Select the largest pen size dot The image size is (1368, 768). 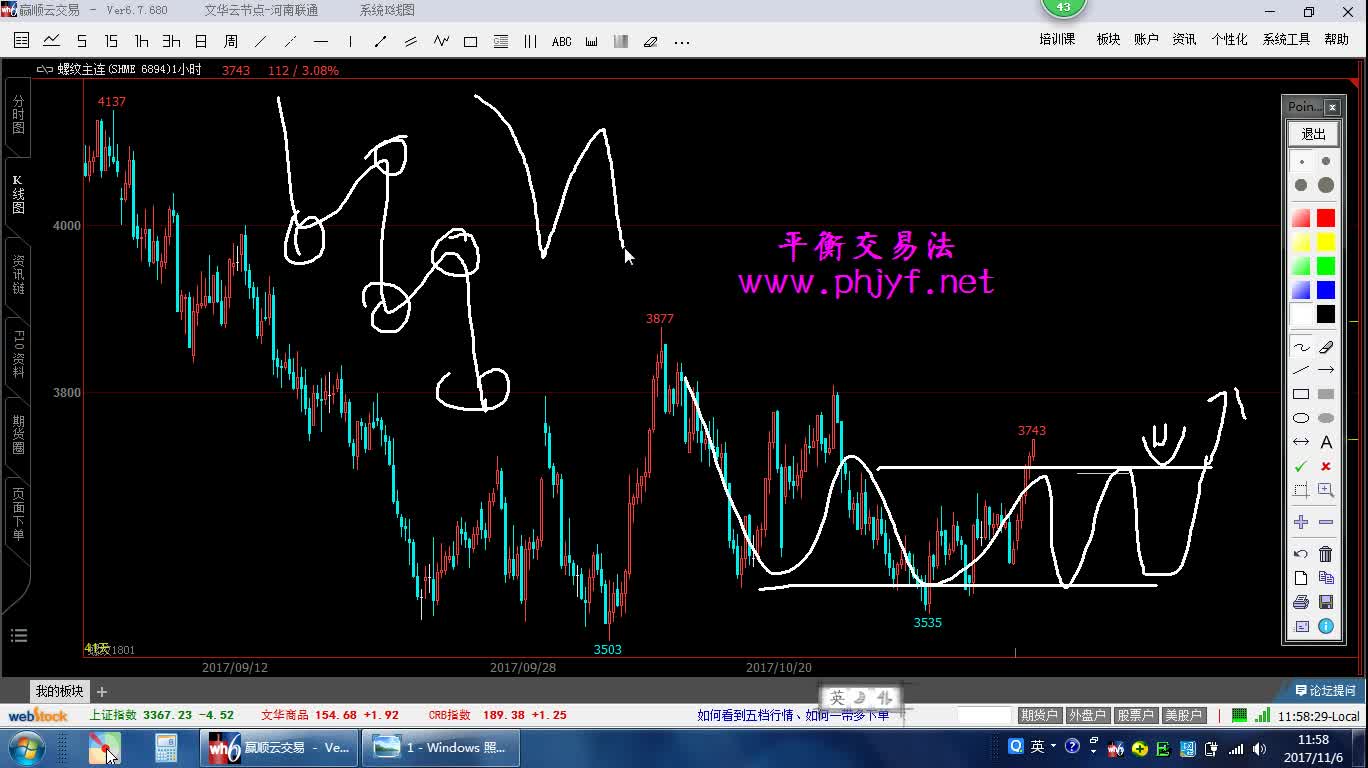click(1326, 185)
